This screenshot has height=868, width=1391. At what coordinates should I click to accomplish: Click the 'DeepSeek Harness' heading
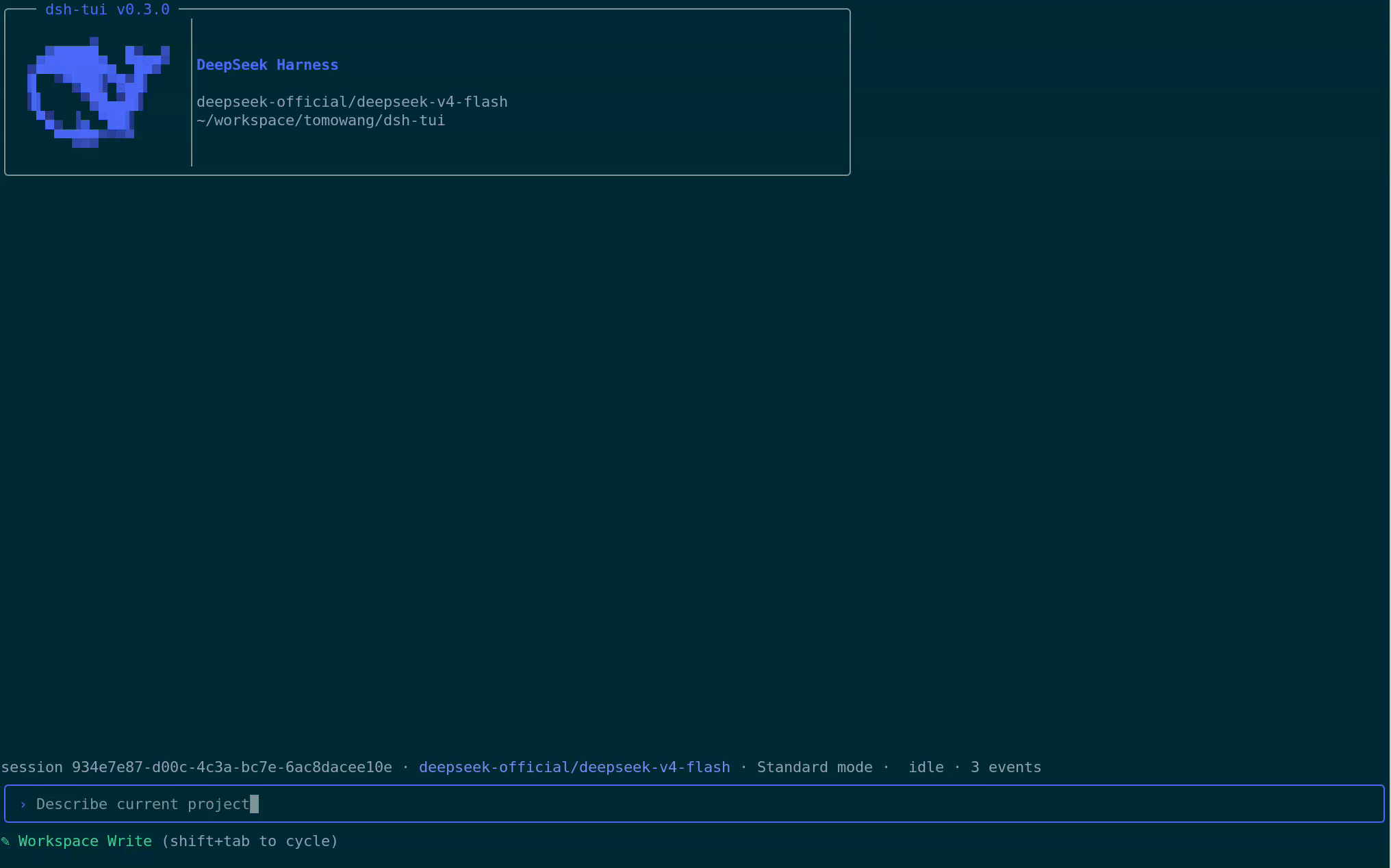point(267,65)
